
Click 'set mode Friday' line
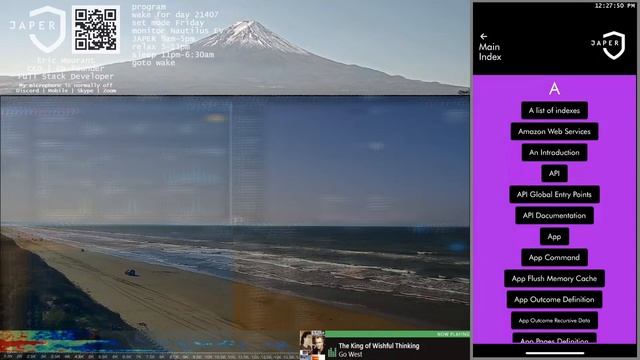(168, 23)
